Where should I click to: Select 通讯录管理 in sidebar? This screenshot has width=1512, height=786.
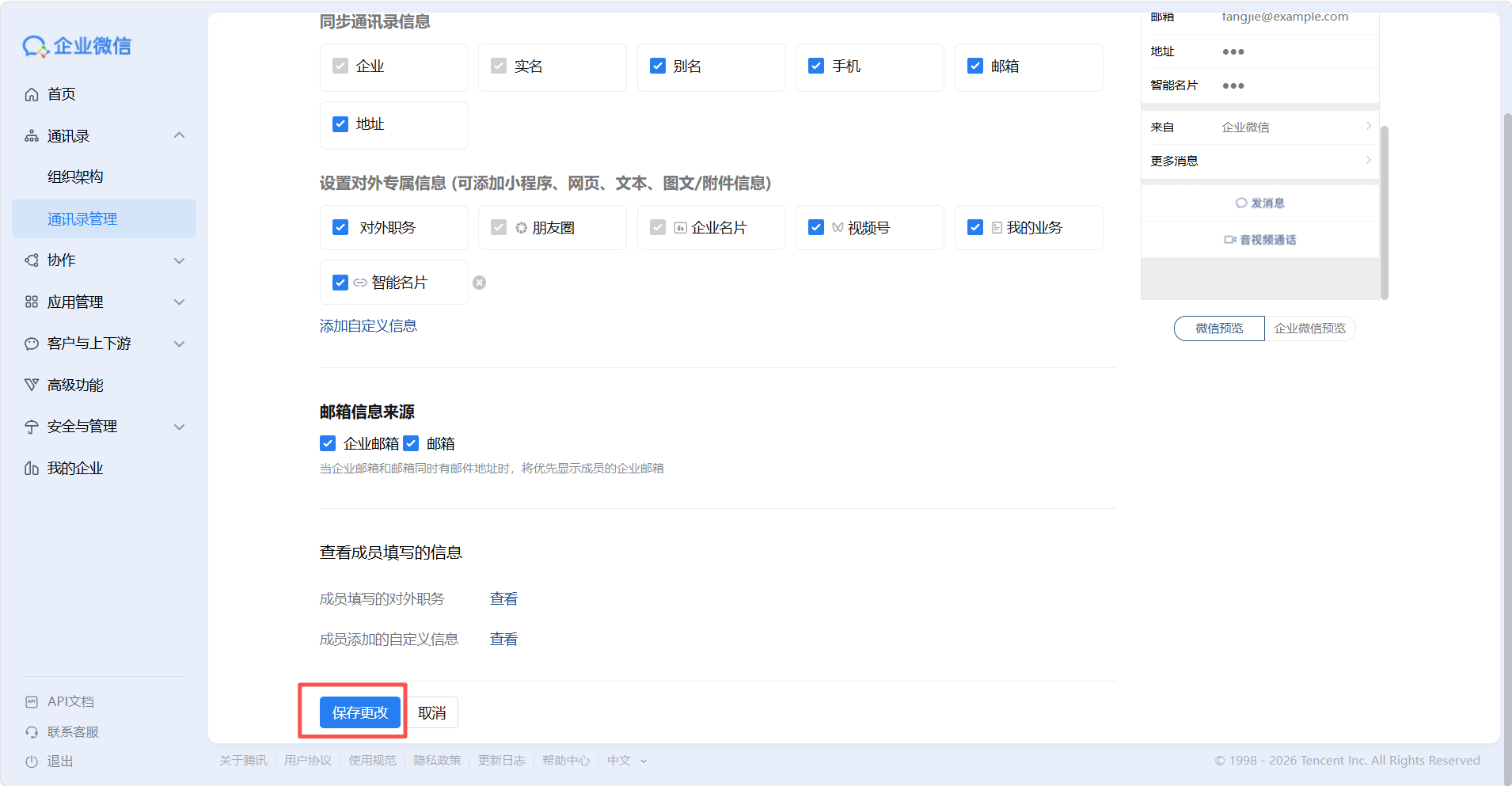104,218
